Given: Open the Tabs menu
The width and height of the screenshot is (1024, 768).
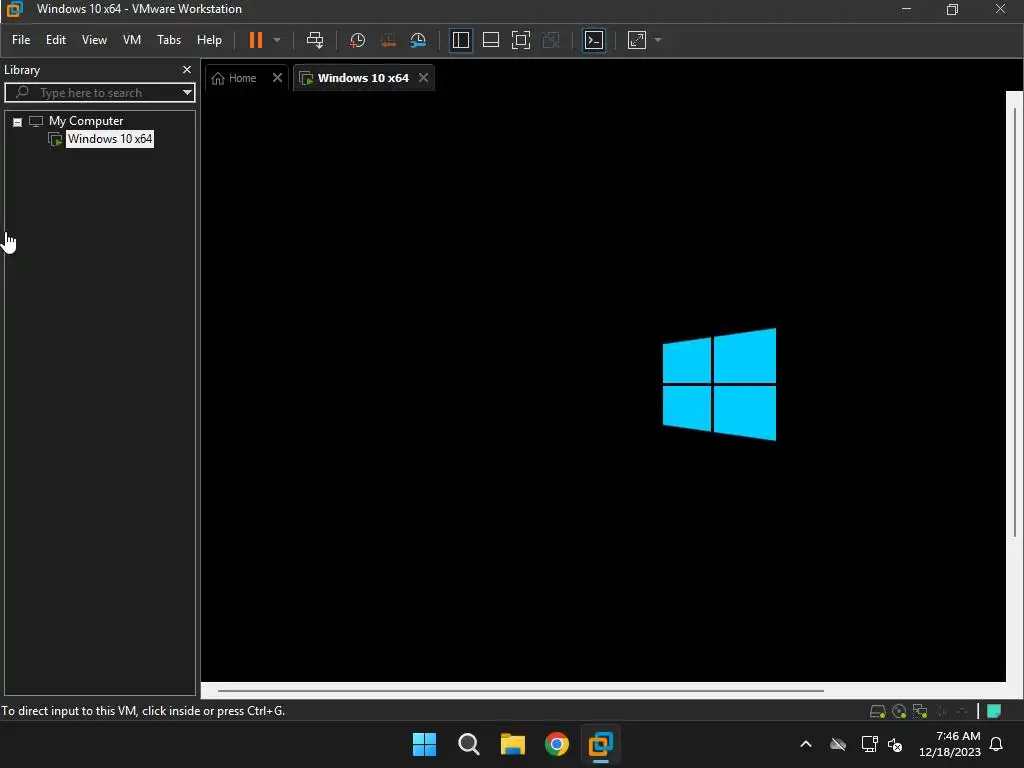Looking at the screenshot, I should 168,40.
